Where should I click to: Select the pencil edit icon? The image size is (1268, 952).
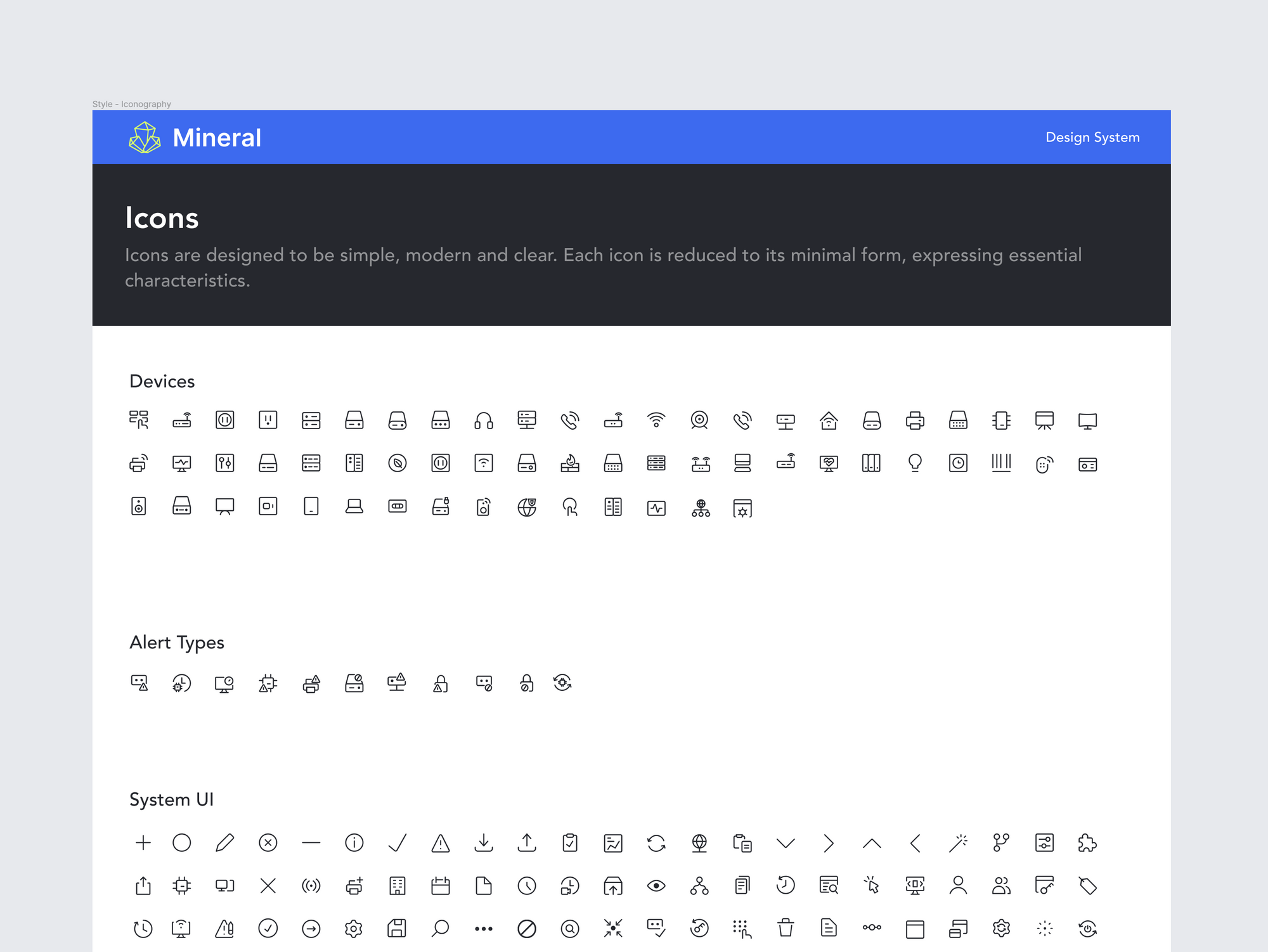(x=225, y=843)
